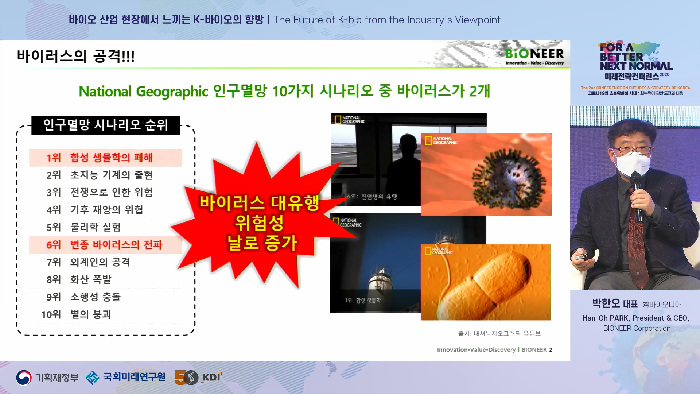Viewport: 700px width, 394px height.
Task: Select row 1위 합성 생물학의 폐해
Action: click(105, 158)
